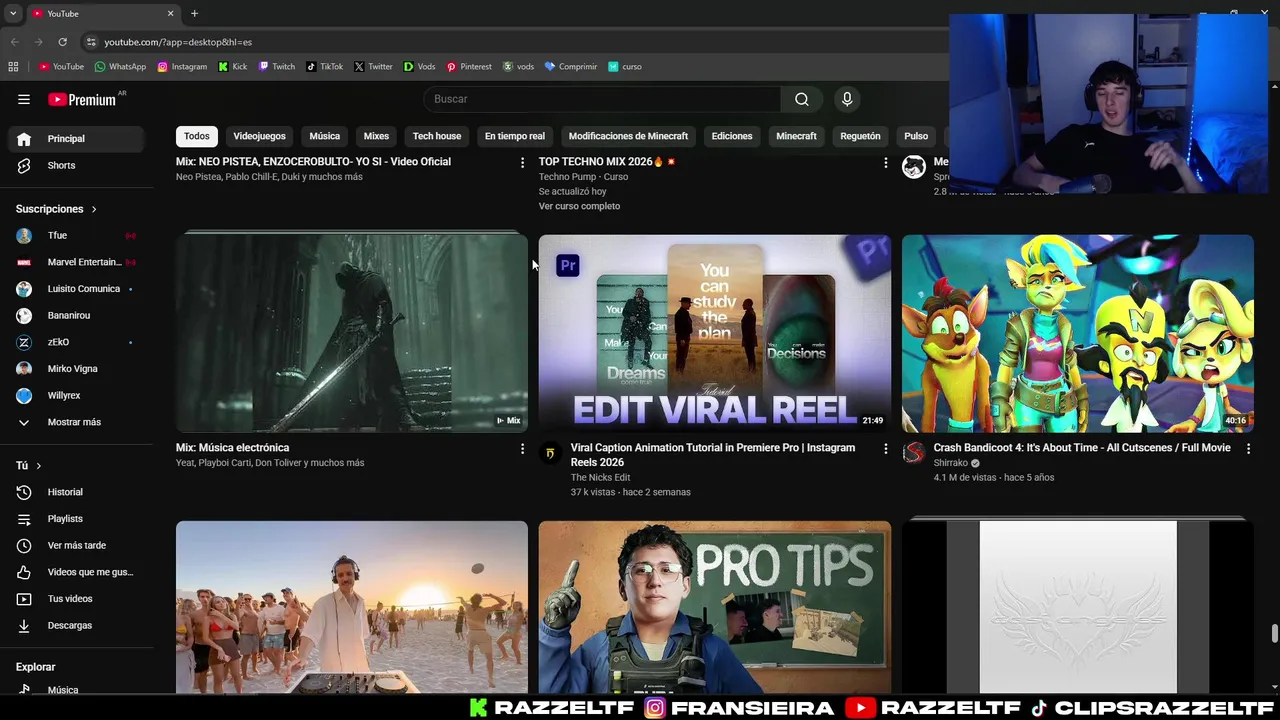Viewport: 1280px width, 720px height.
Task: Select the Ediciones filter chip
Action: [732, 136]
